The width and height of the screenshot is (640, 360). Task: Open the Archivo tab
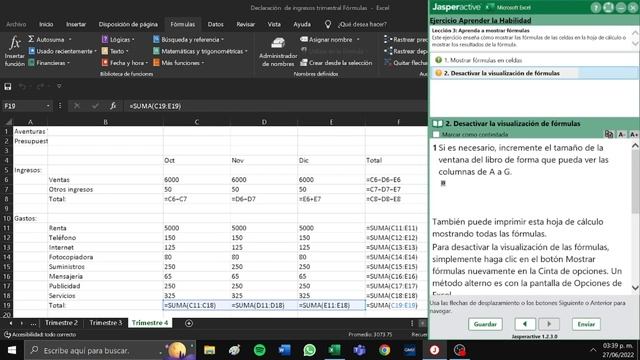pyautogui.click(x=16, y=24)
